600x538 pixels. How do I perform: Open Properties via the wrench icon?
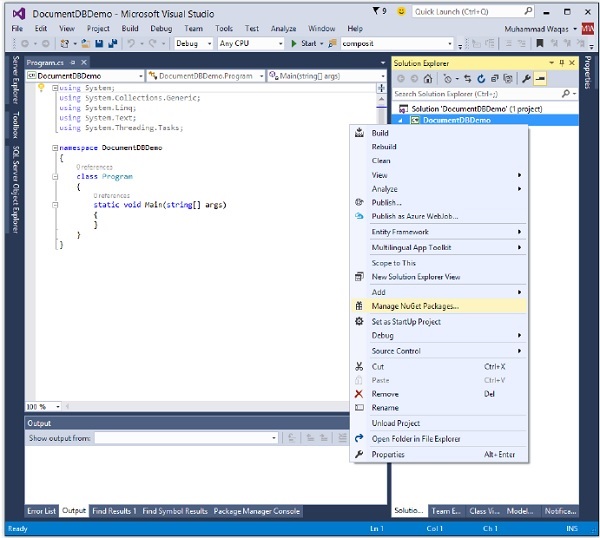pos(526,78)
